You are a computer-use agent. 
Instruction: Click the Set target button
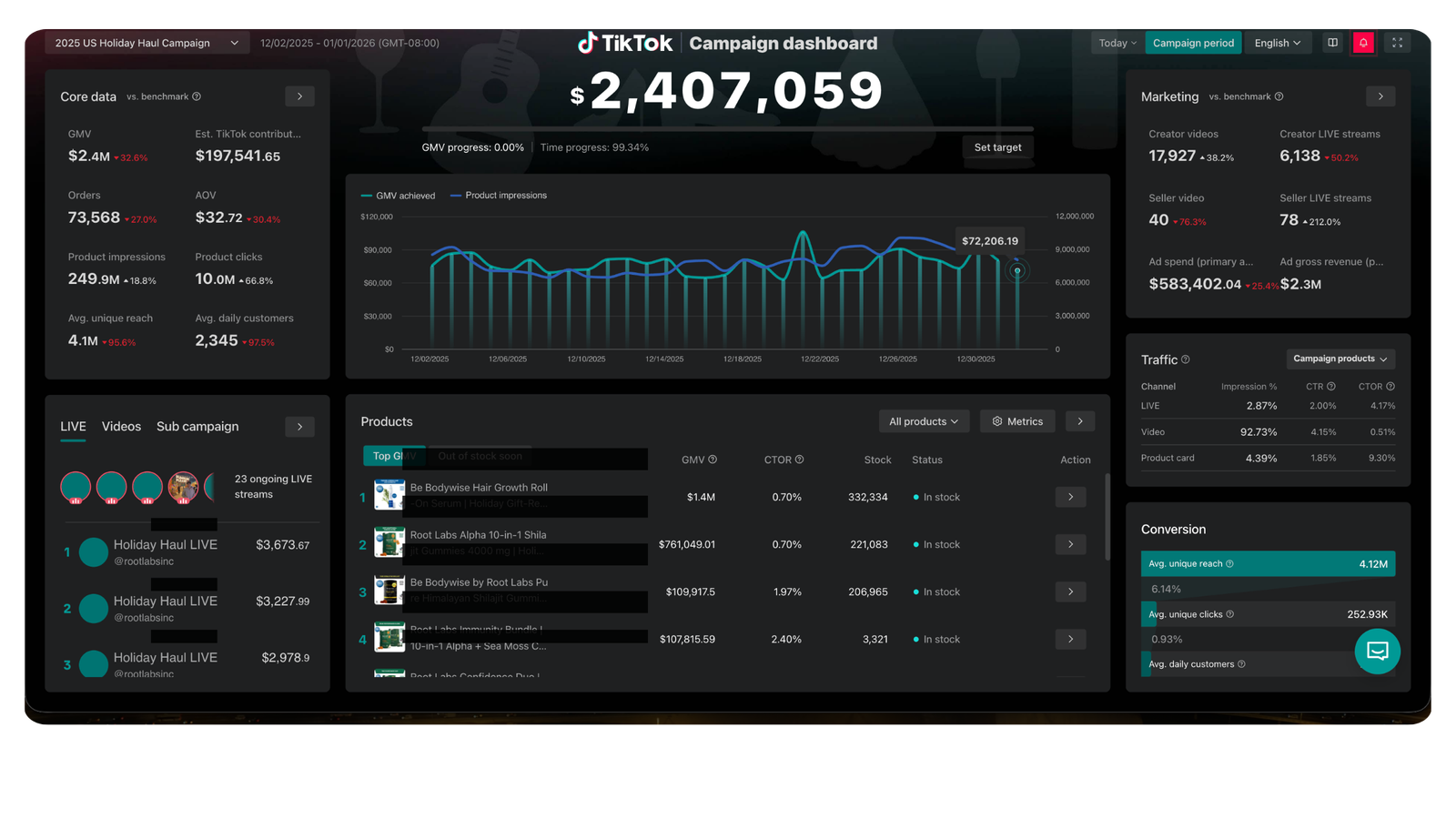point(997,147)
